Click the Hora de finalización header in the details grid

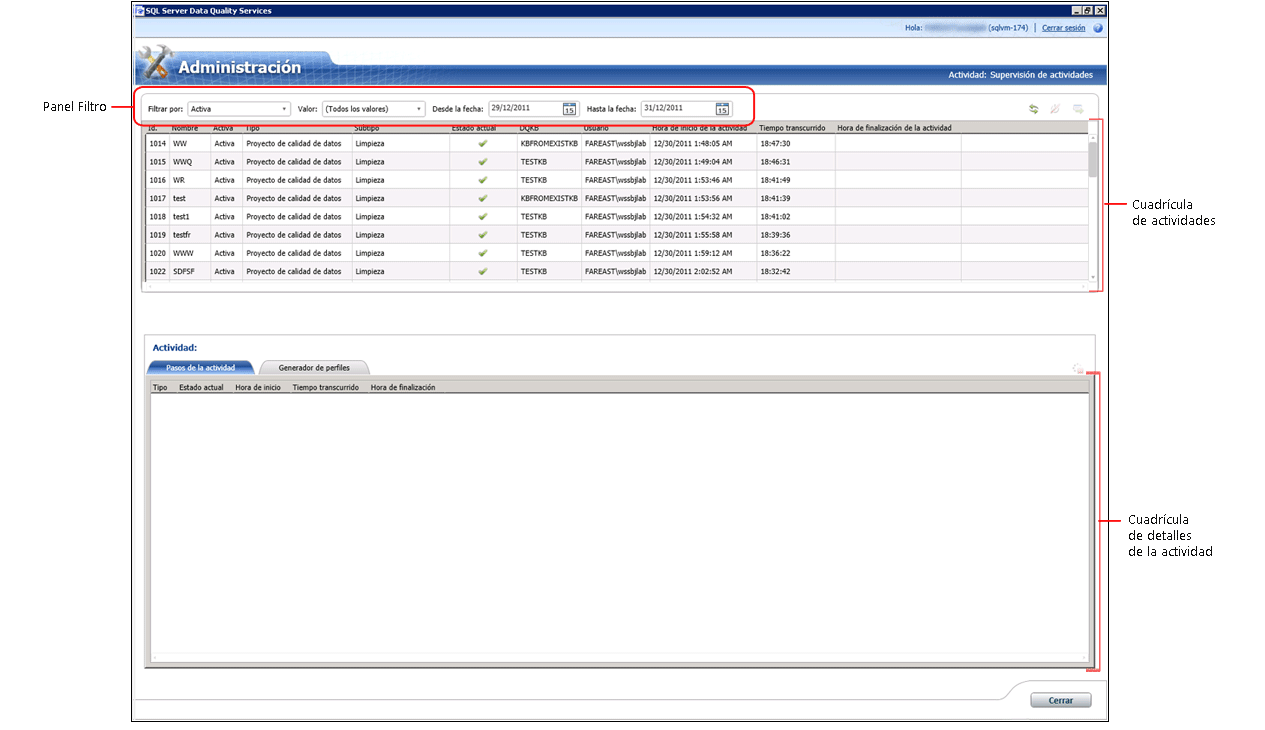point(403,387)
